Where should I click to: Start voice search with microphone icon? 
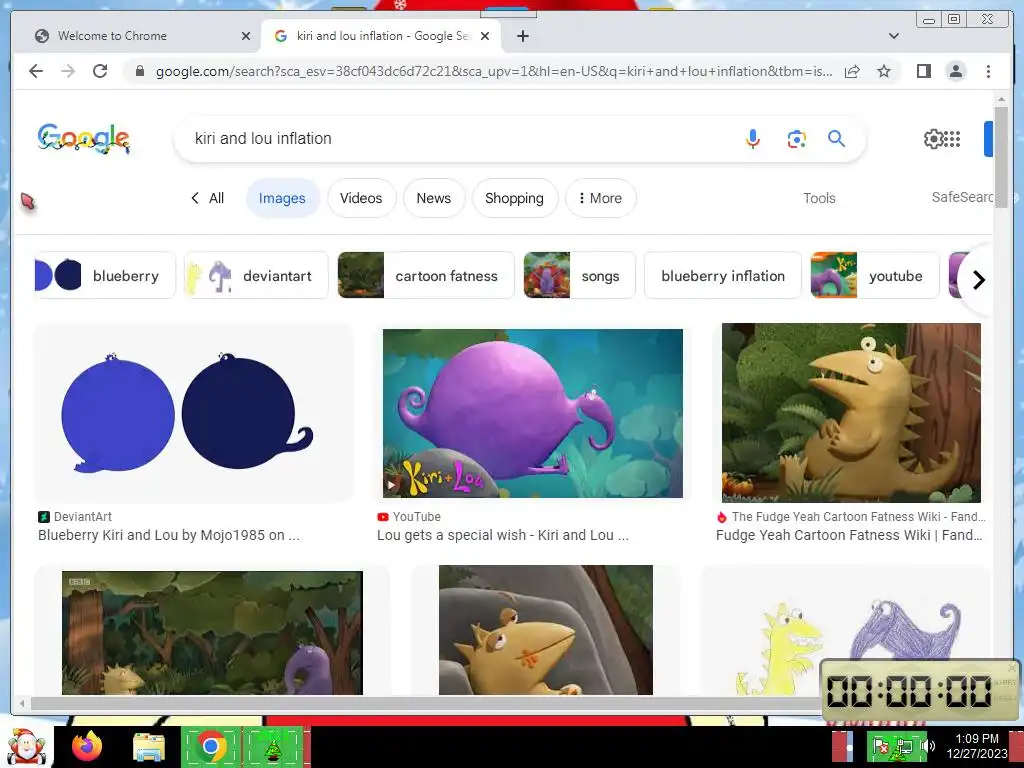tap(752, 138)
